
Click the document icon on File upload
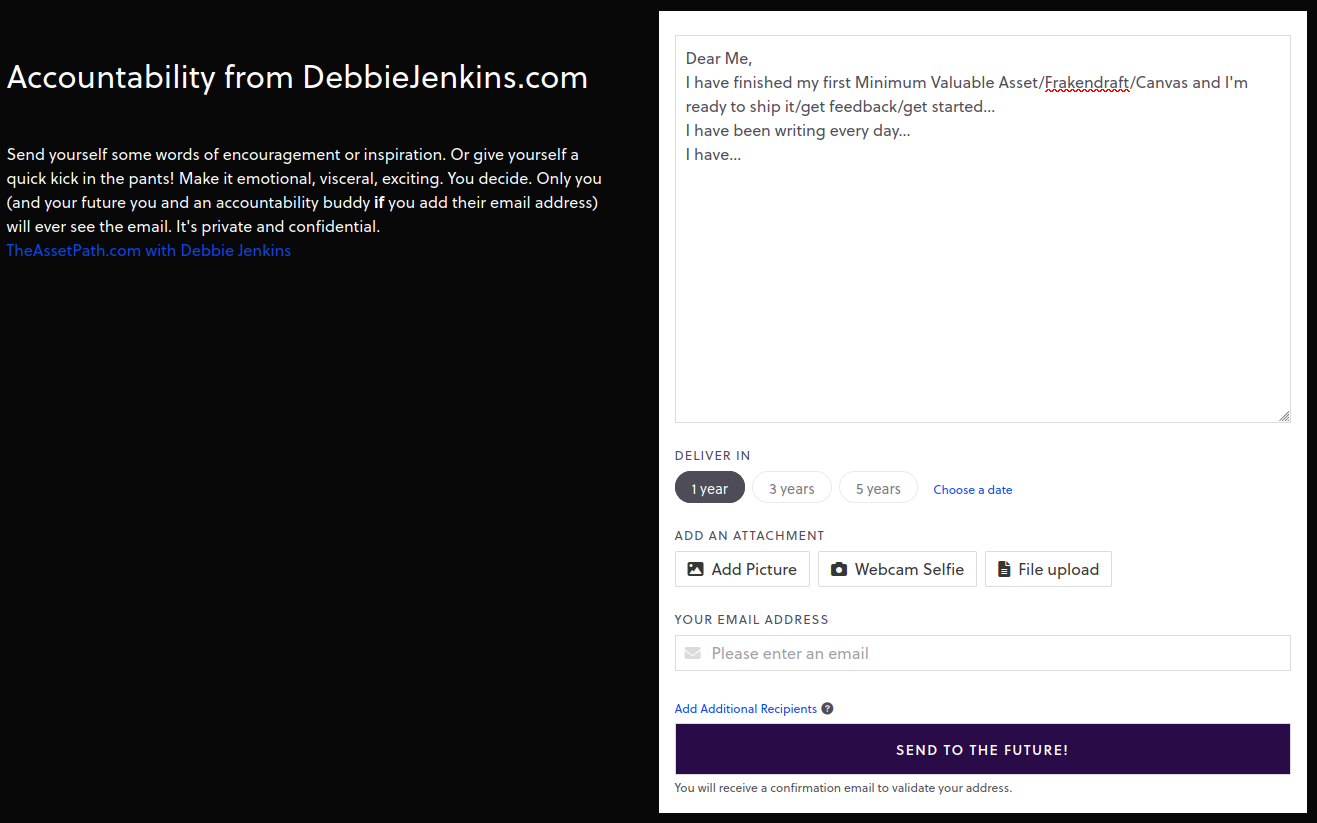point(1004,569)
